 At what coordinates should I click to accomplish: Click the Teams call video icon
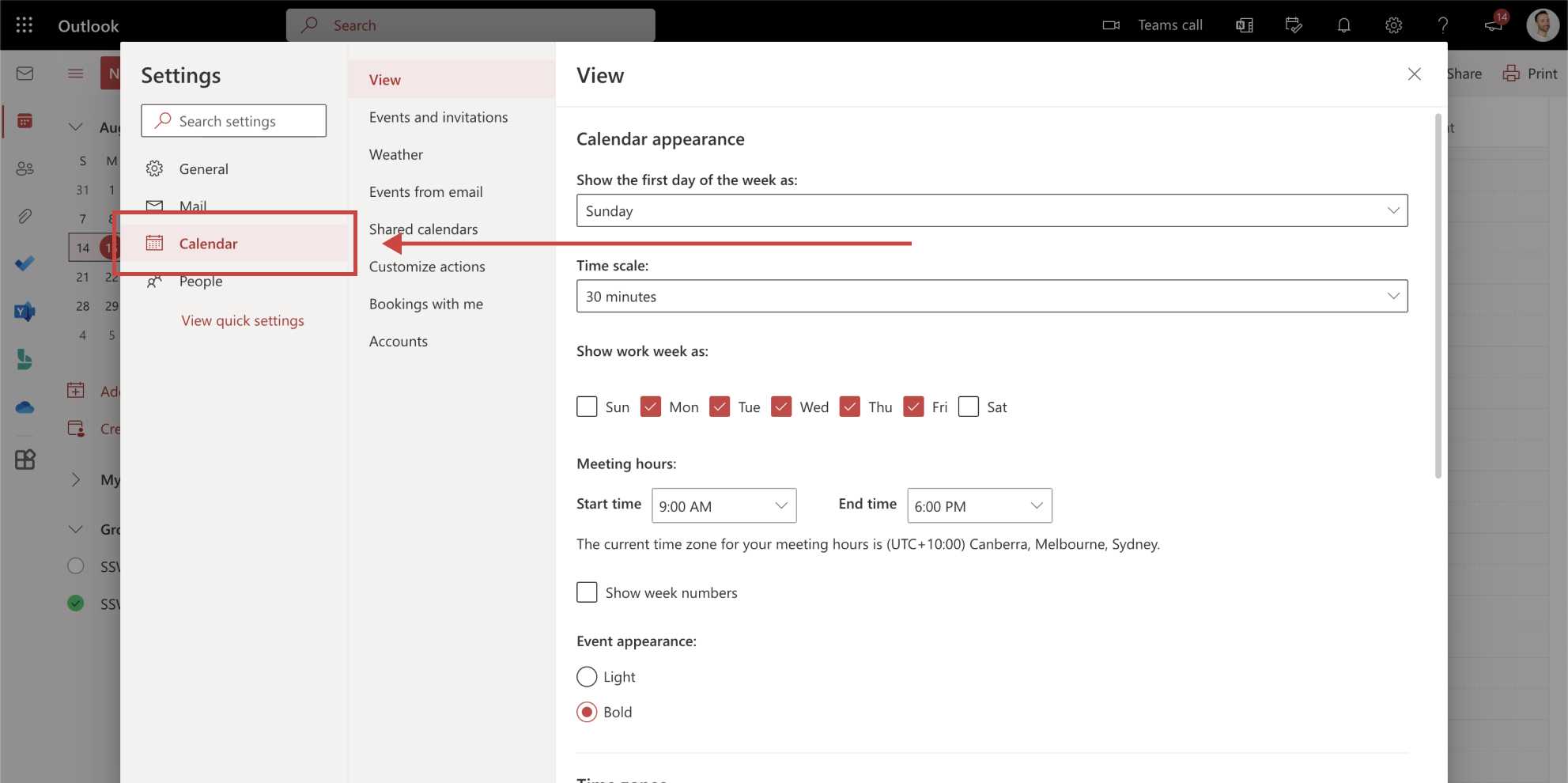pos(1111,25)
